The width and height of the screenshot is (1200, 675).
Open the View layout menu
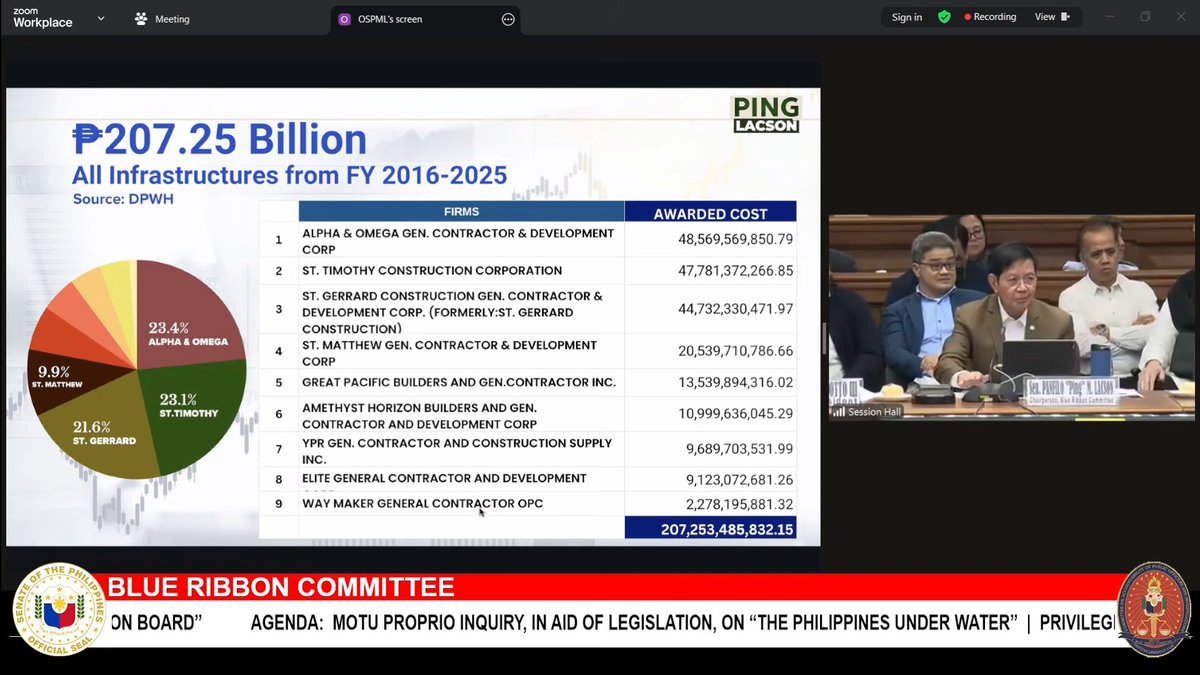click(1052, 17)
